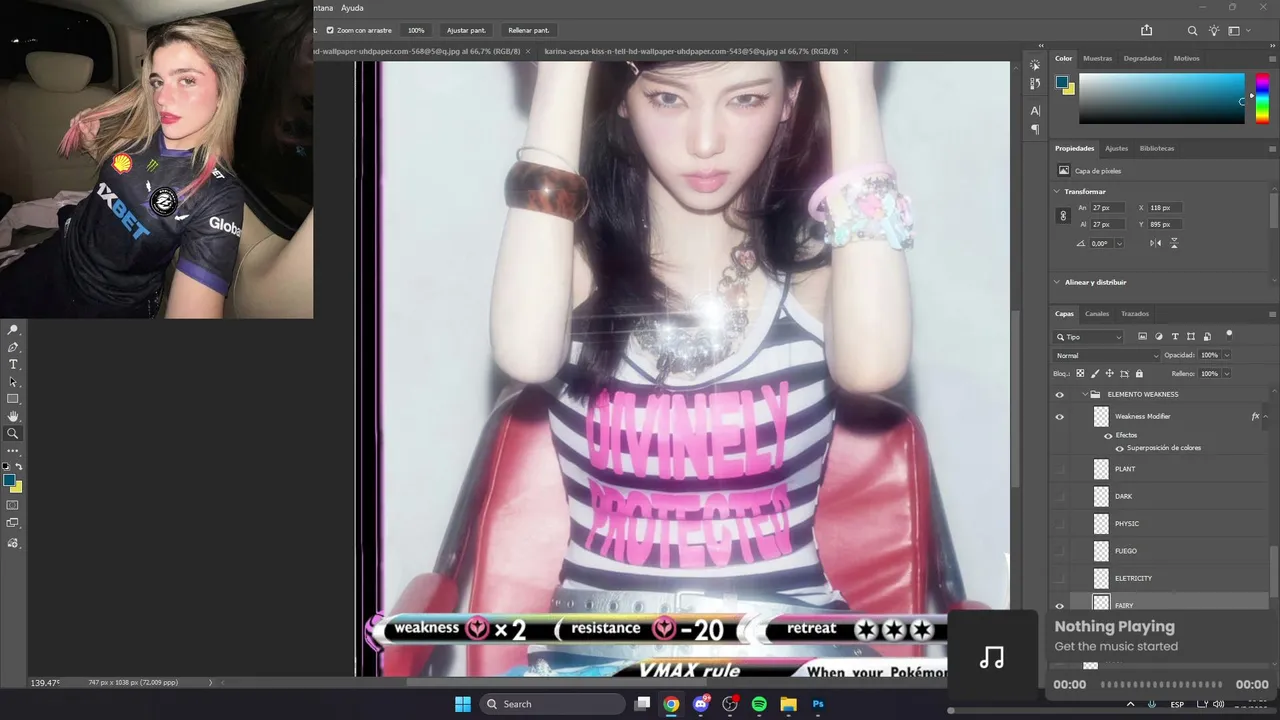The width and height of the screenshot is (1280, 720).
Task: Flip the layer vertically
Action: tap(1174, 243)
